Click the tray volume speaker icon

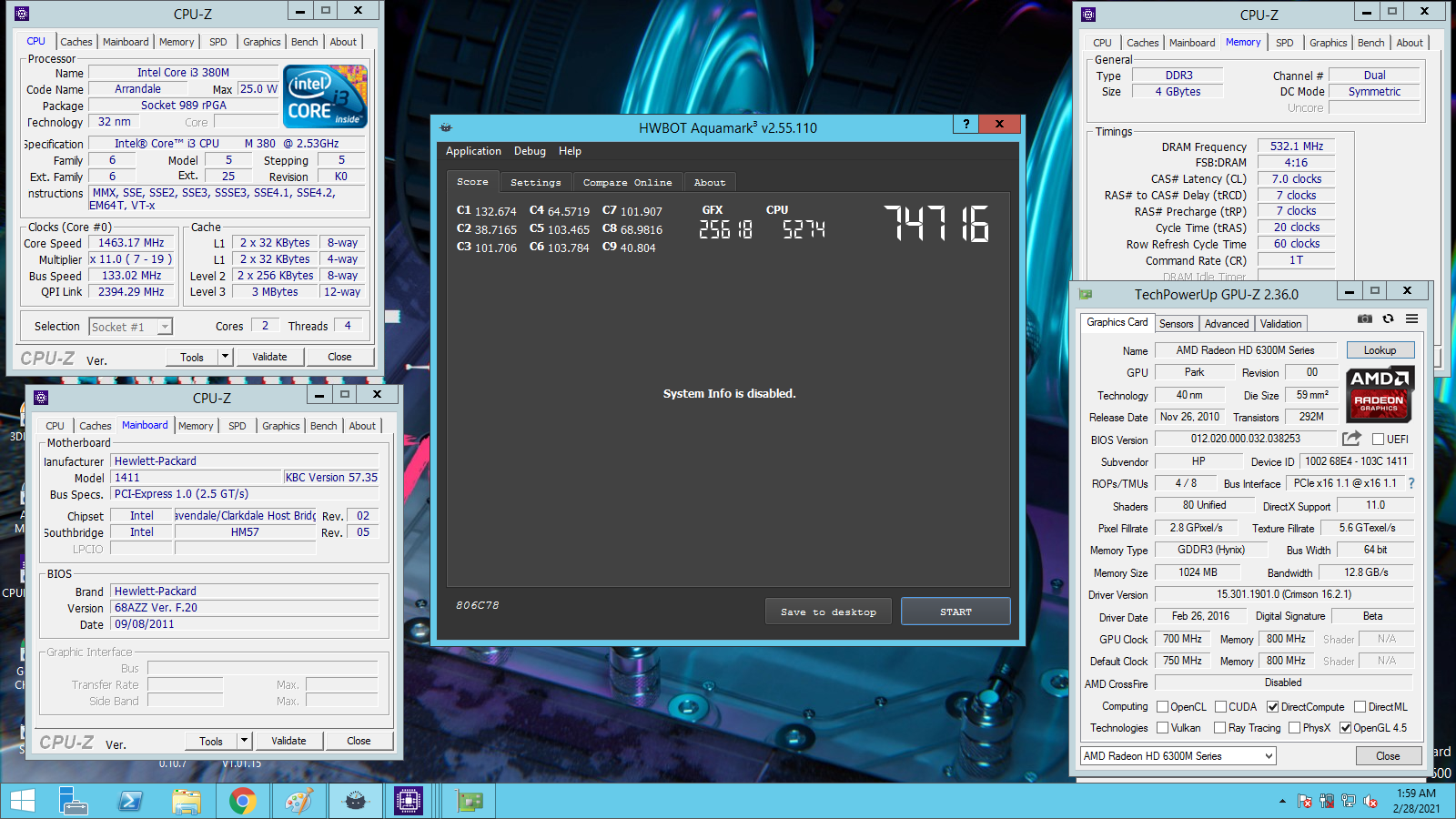pyautogui.click(x=1370, y=802)
